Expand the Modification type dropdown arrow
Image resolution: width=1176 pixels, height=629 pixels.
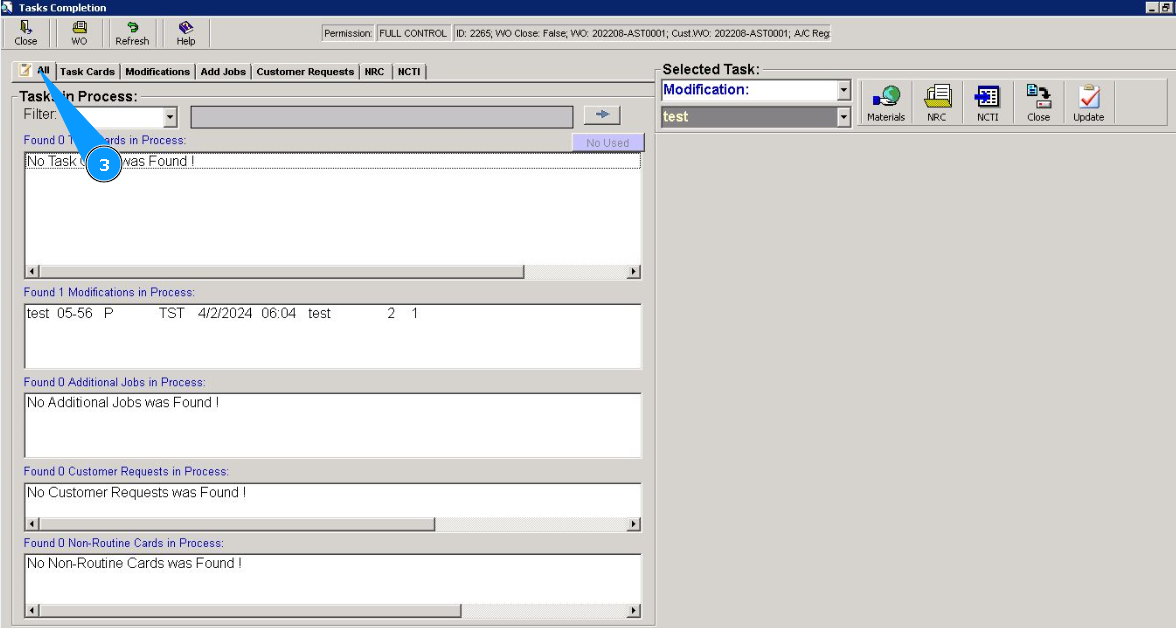coord(844,90)
